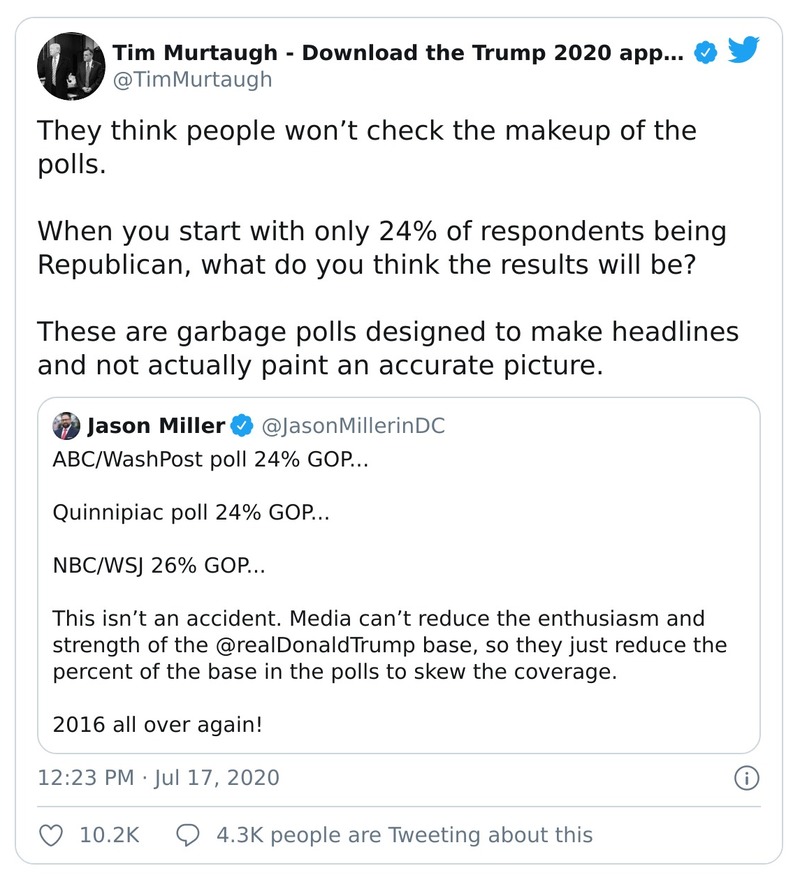Click the reply speech bubble icon
Image resolution: width=800 pixels, height=889 pixels.
187,834
